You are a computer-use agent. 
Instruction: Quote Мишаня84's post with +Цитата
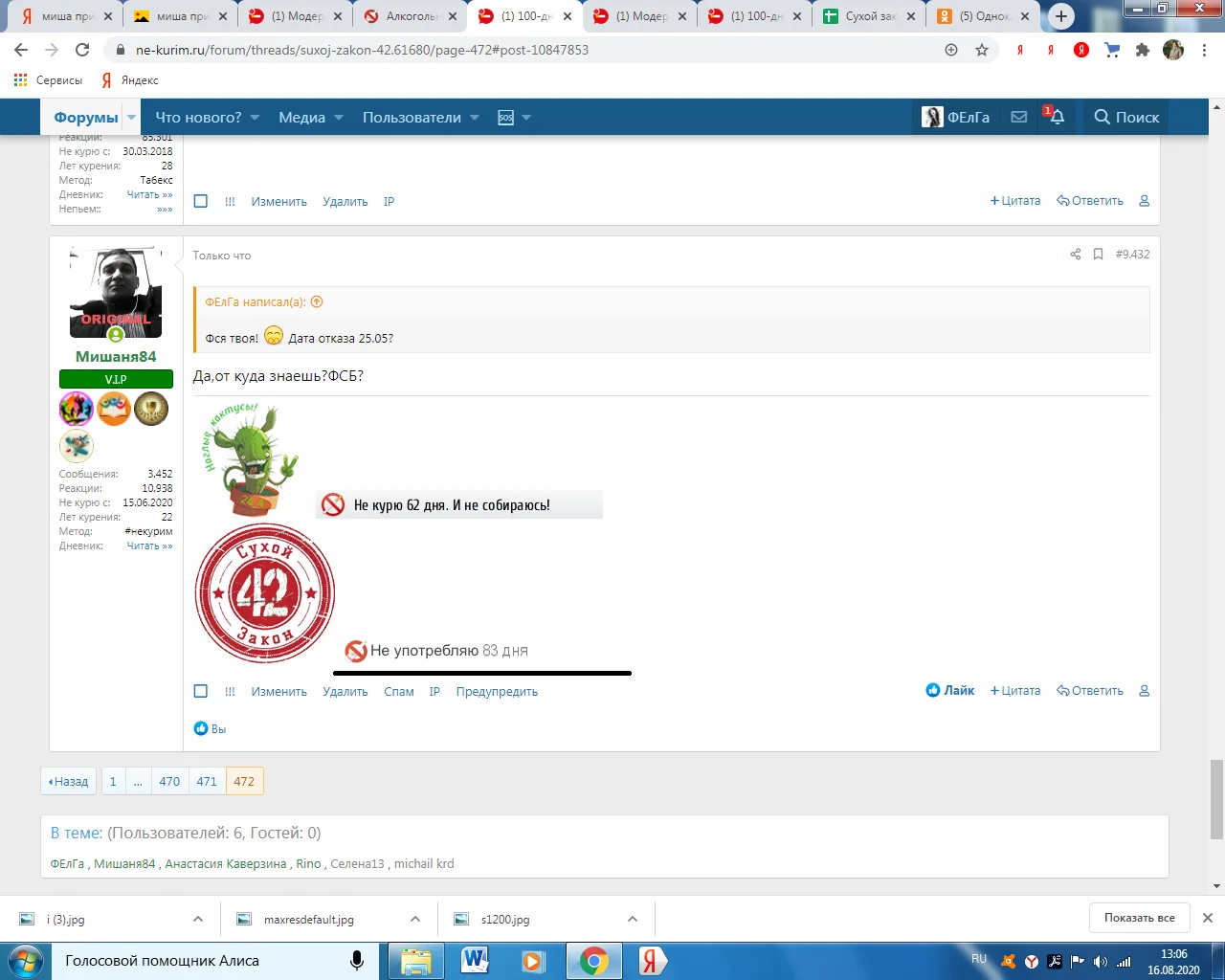1015,690
